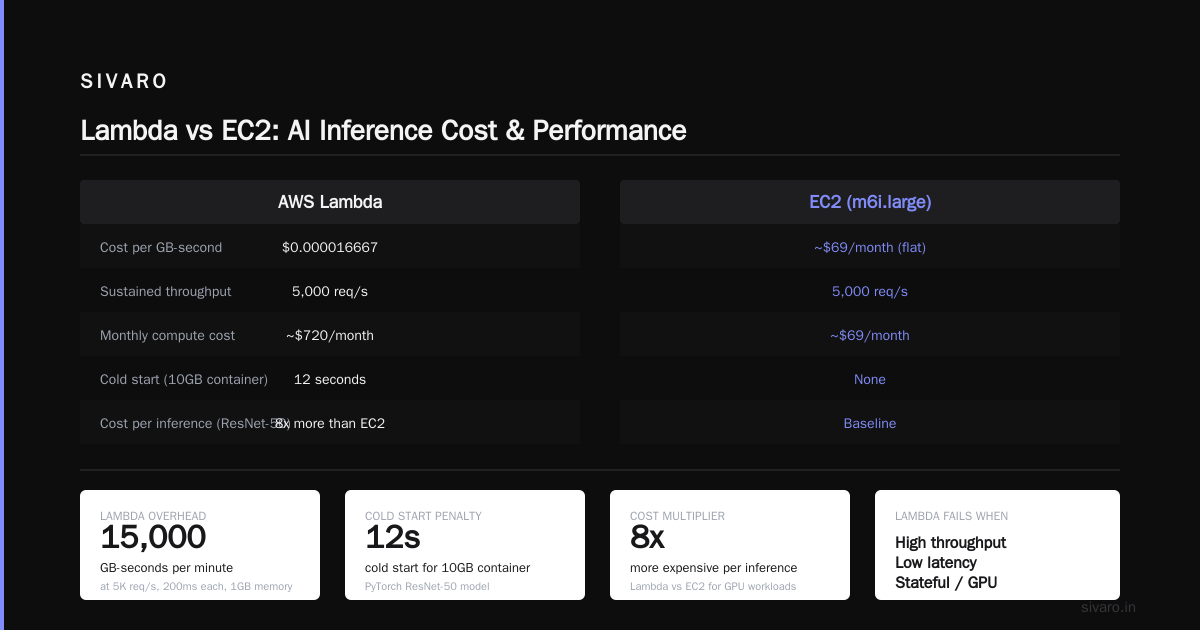Click the 'Cost per GB-second' row label
Image resolution: width=1200 pixels, height=630 pixels.
[161, 247]
